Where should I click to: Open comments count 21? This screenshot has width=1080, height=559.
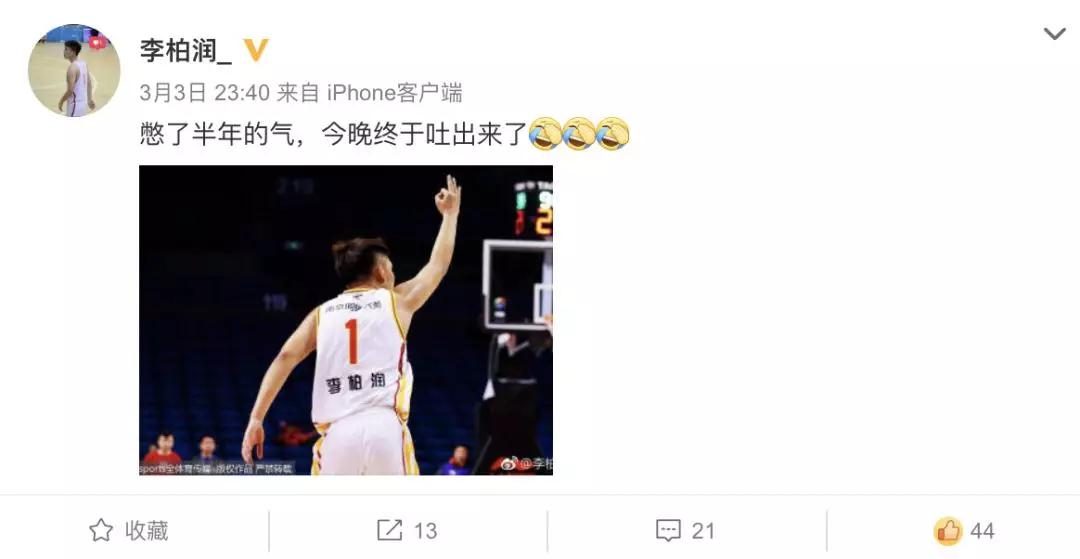[703, 531]
